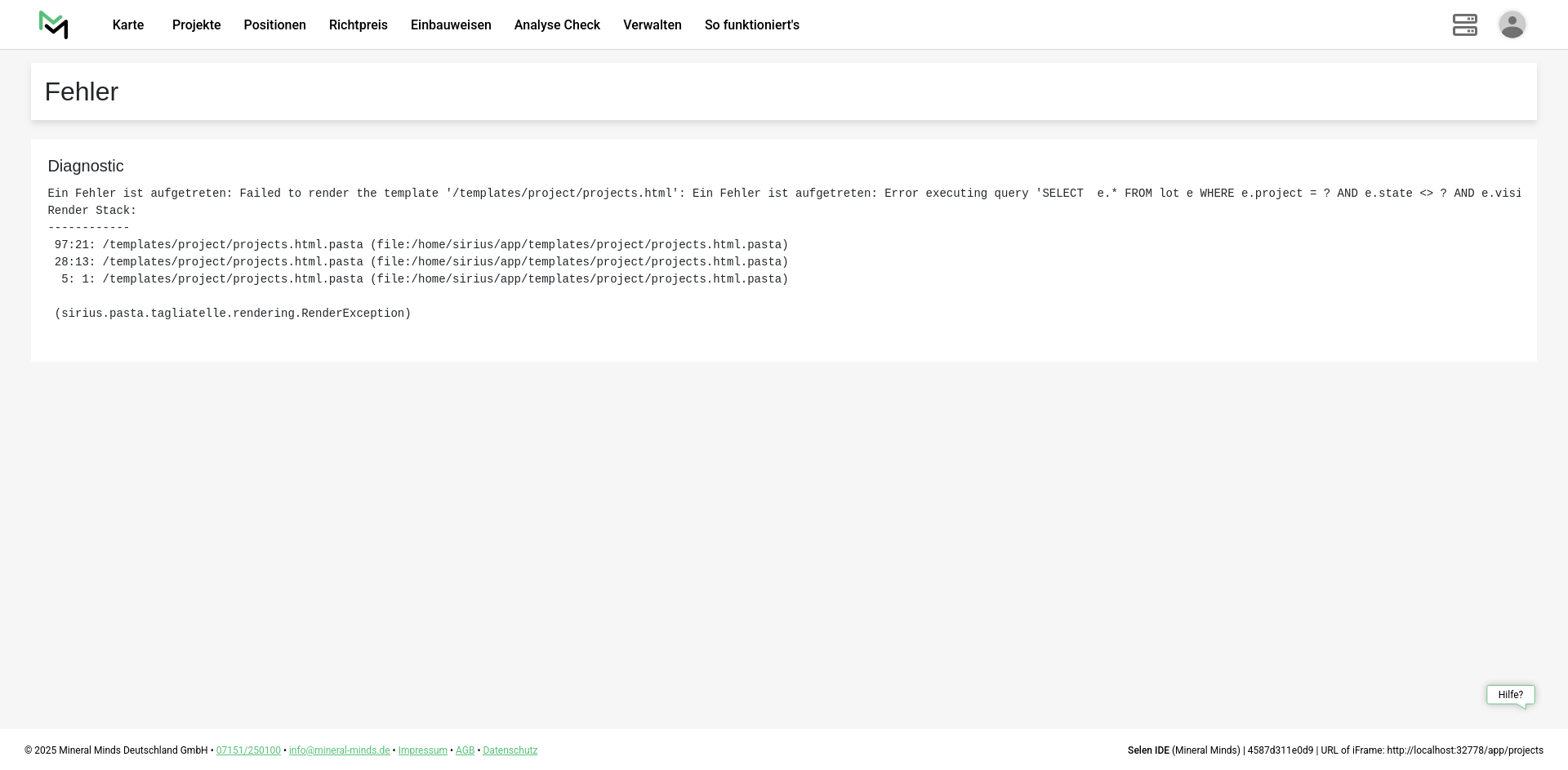Screen dimensions: 1568x770
Task: Open the AGB link in footer
Action: coord(465,750)
